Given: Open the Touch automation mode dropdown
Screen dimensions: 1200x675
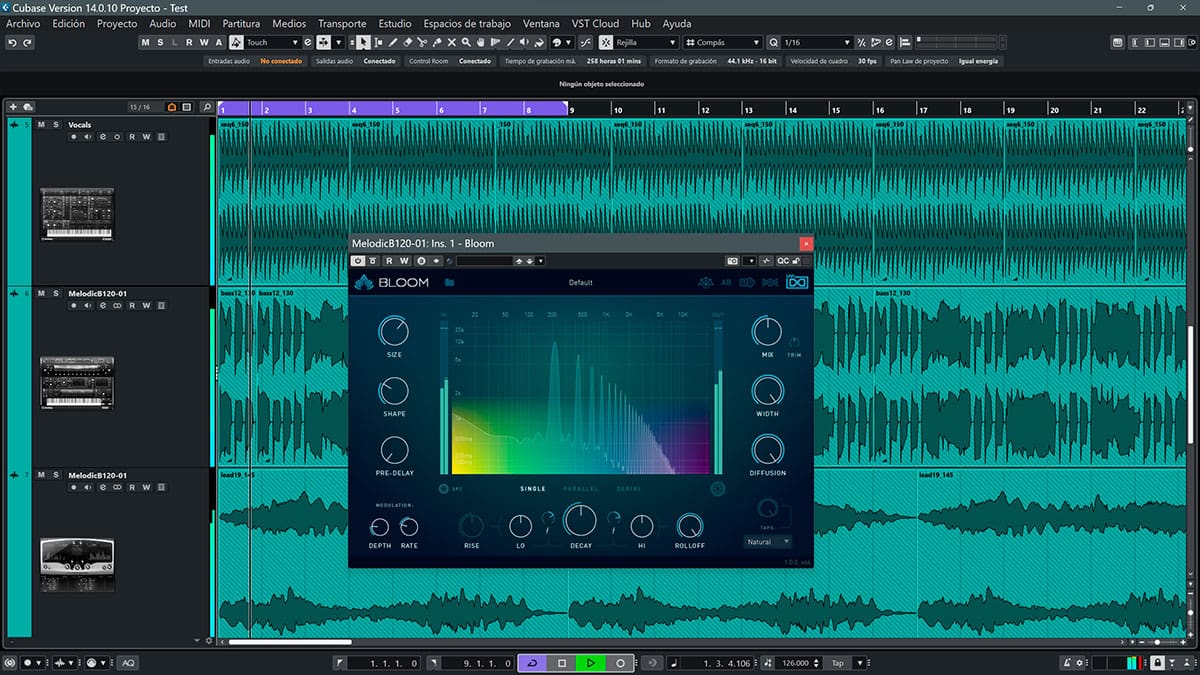Looking at the screenshot, I should [272, 43].
